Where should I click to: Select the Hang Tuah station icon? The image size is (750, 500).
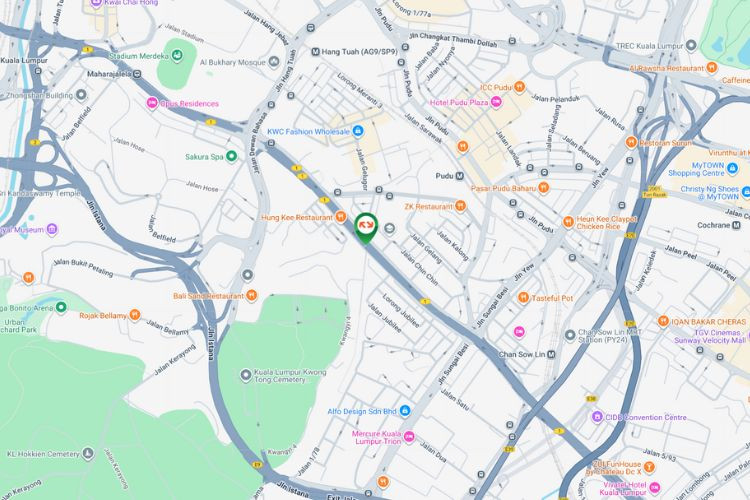pyautogui.click(x=315, y=52)
